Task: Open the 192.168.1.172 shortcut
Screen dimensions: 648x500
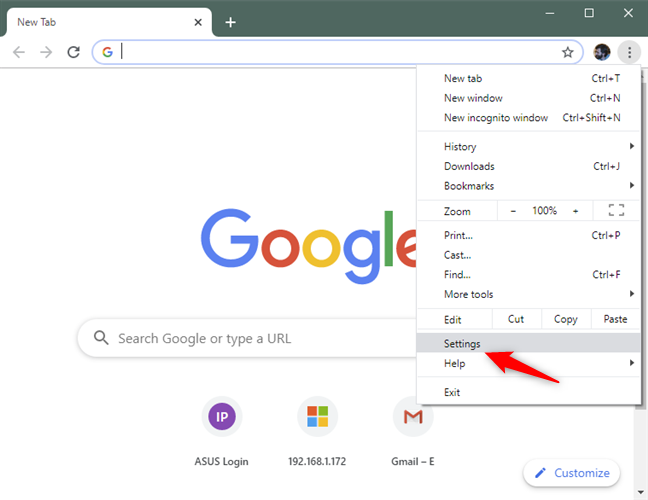Action: (x=317, y=432)
